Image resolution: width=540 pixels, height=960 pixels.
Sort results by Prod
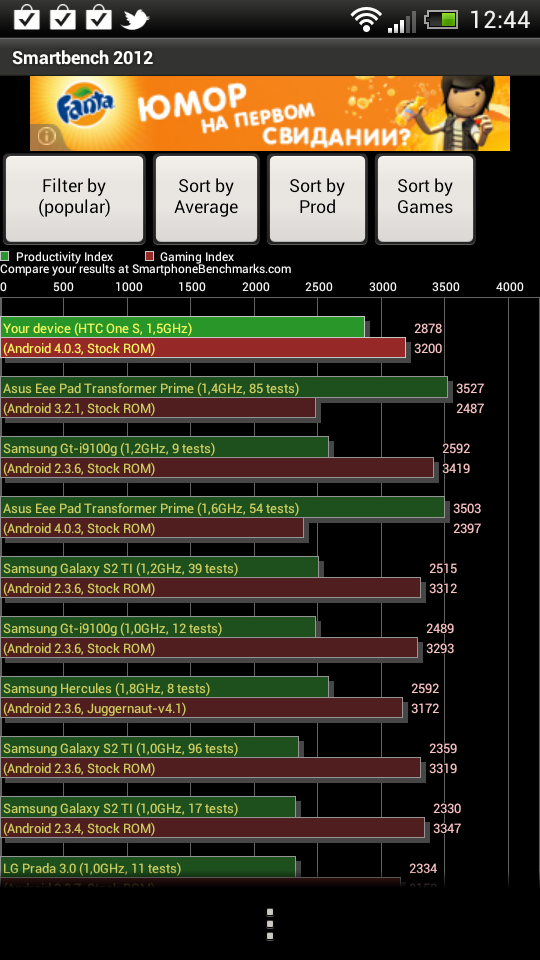tap(317, 199)
